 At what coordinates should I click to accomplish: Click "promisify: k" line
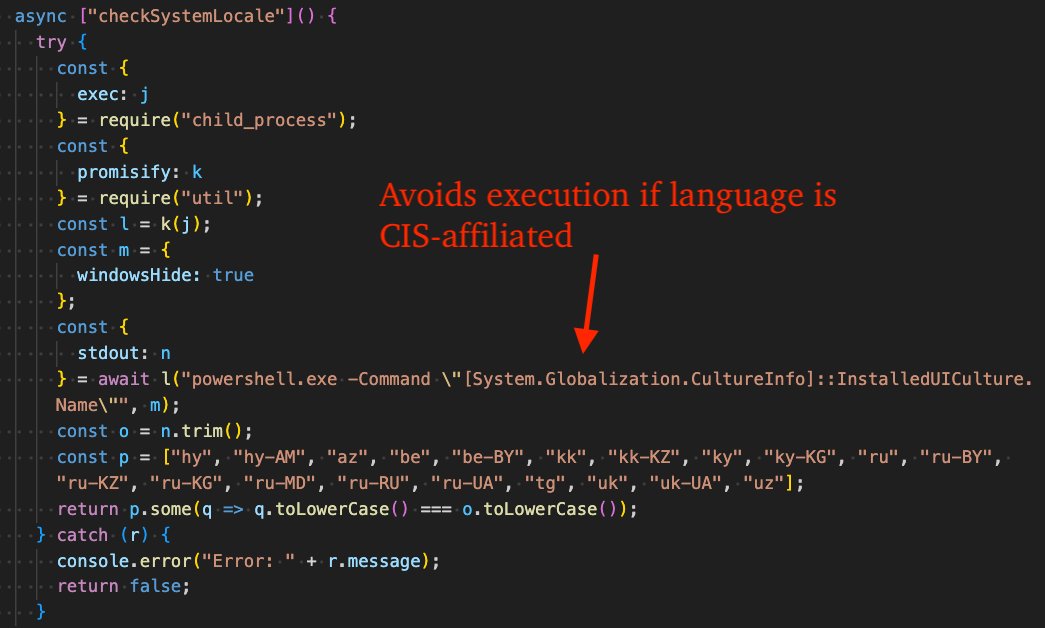point(139,172)
